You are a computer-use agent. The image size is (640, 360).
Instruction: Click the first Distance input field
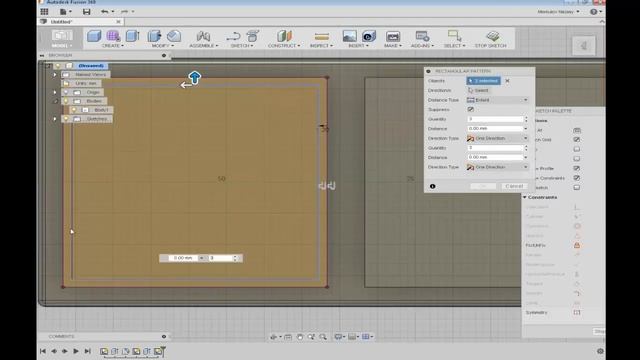(495, 129)
